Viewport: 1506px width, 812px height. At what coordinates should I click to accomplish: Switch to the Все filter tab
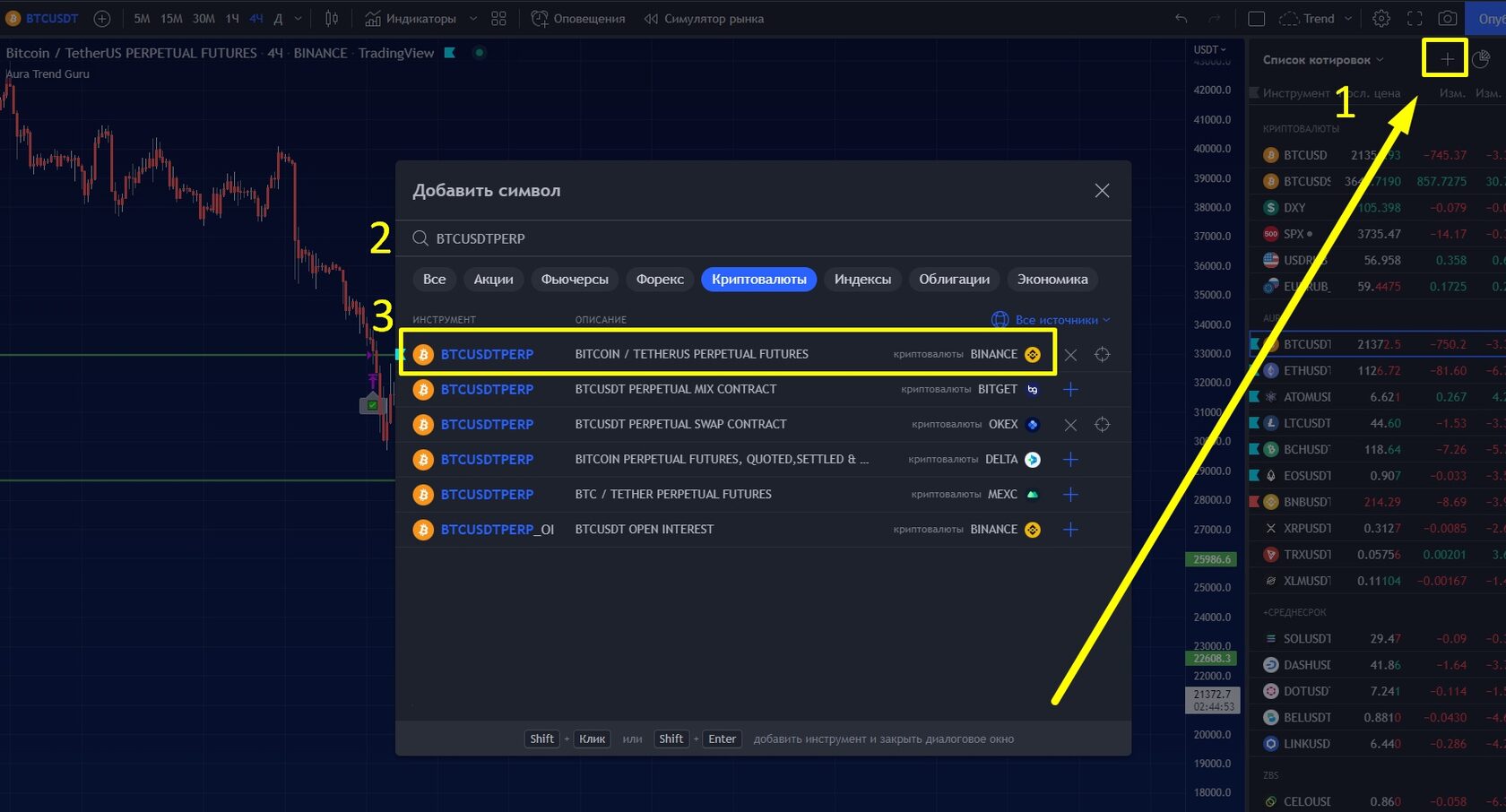(x=434, y=280)
